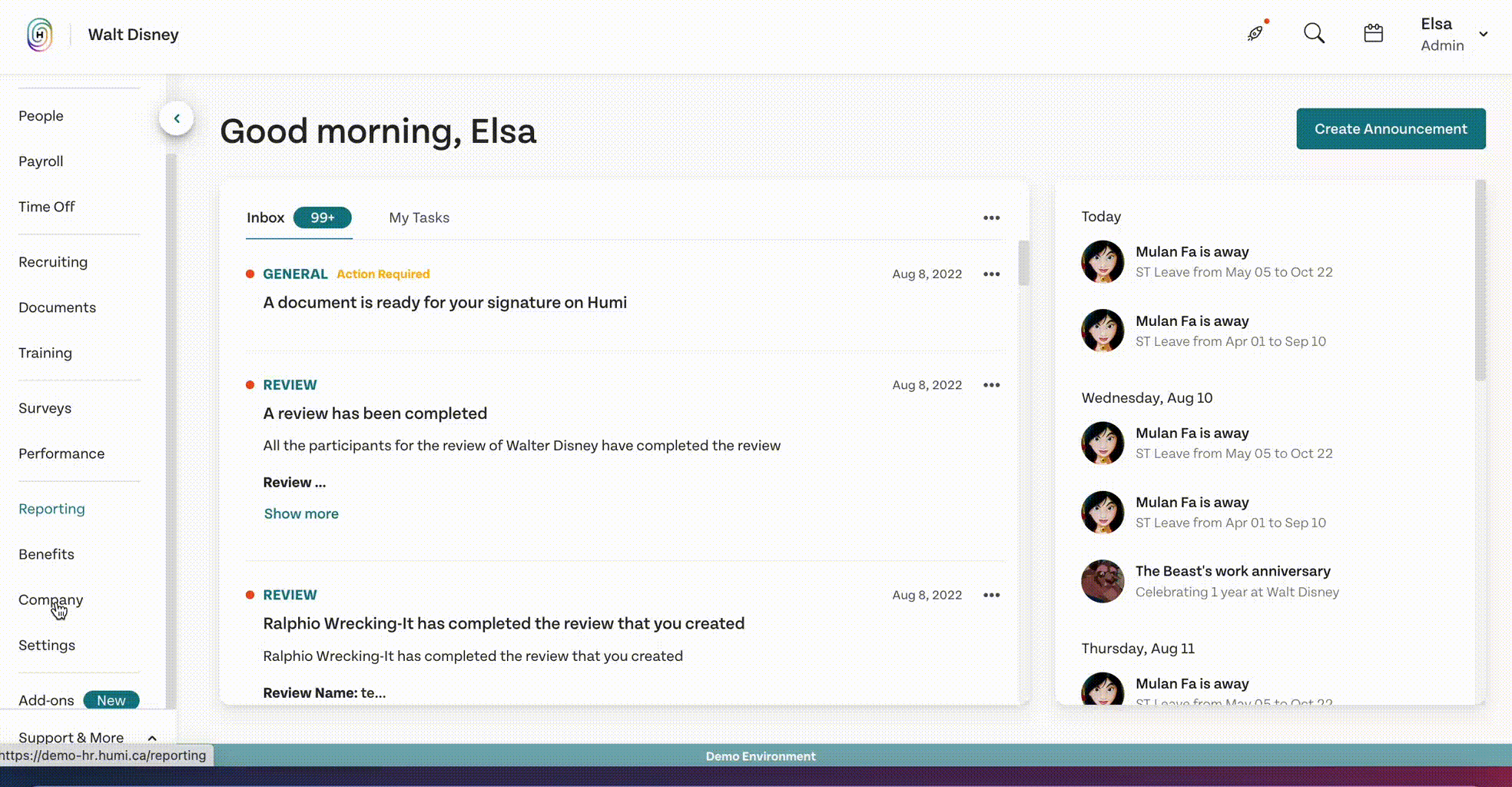1512x787 pixels.
Task: Click Mulan Fa avatar under Wednesday May 05 leave
Action: point(1102,443)
